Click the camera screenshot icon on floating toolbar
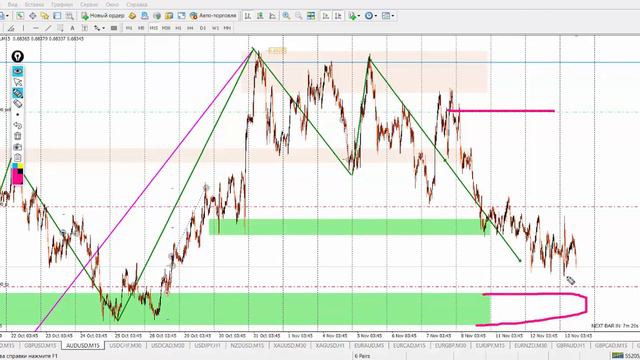This screenshot has width=640, height=360. 18,147
